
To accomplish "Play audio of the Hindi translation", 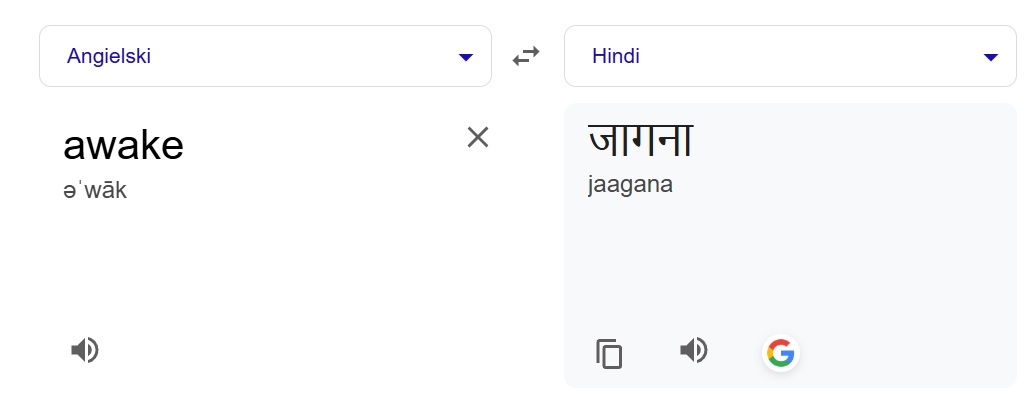I will click(693, 350).
